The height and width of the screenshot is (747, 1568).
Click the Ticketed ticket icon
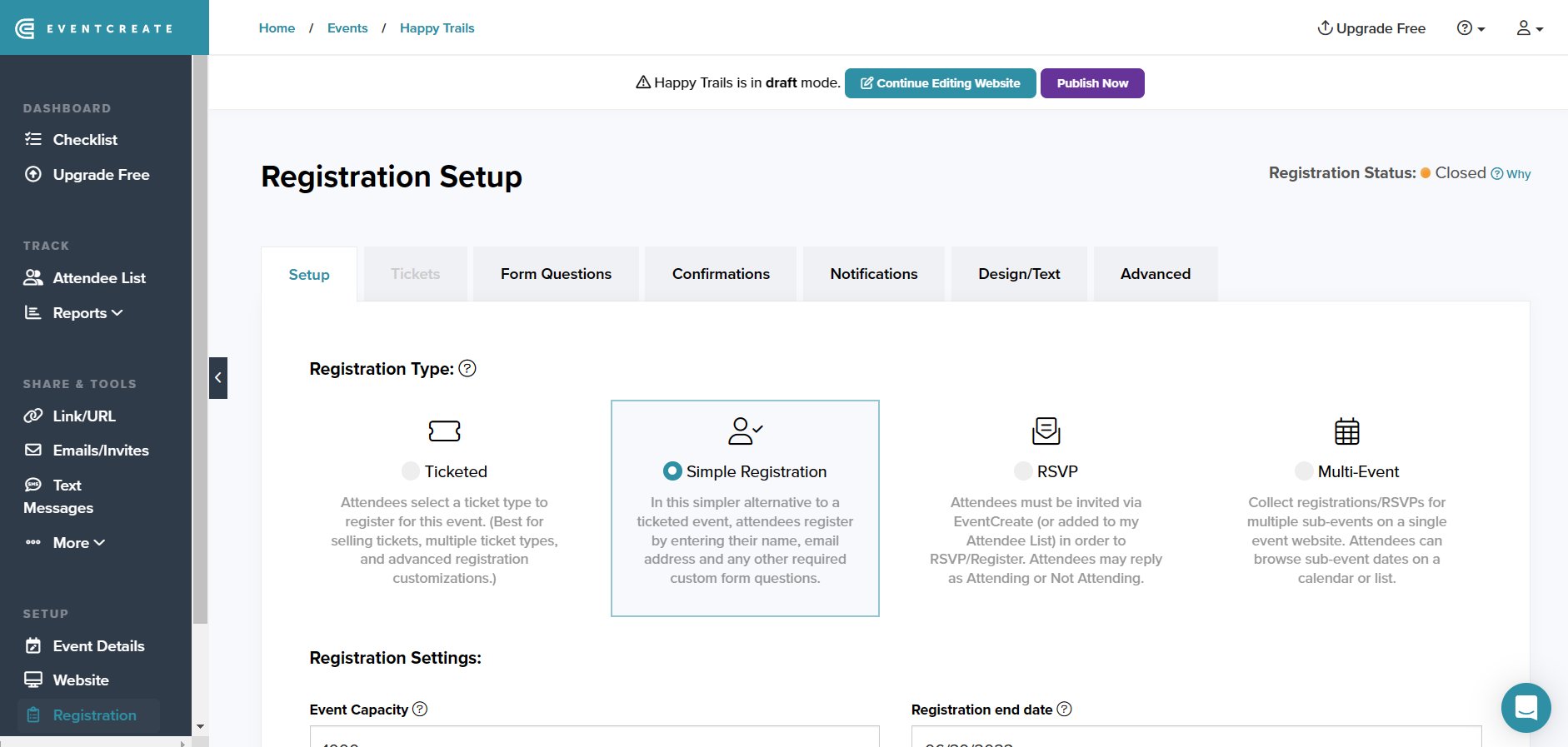tap(444, 431)
